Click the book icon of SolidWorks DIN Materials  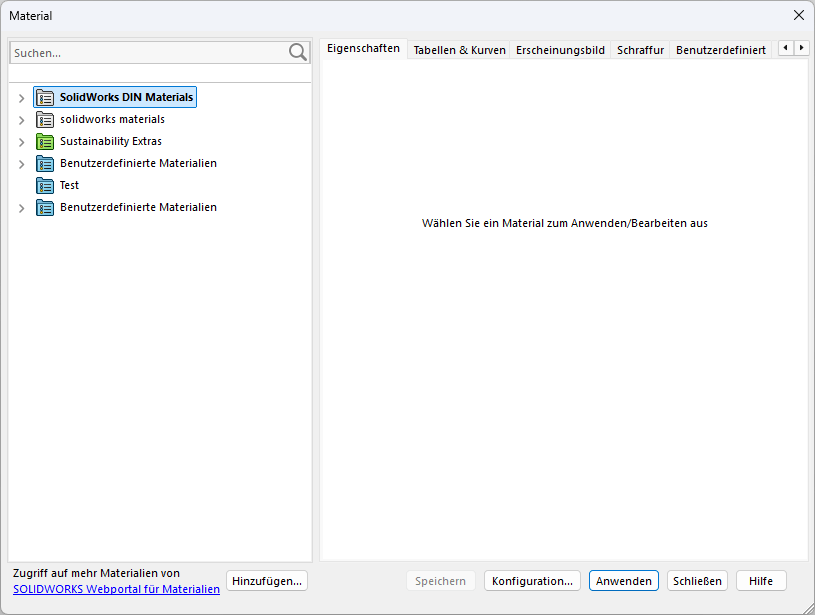44,97
